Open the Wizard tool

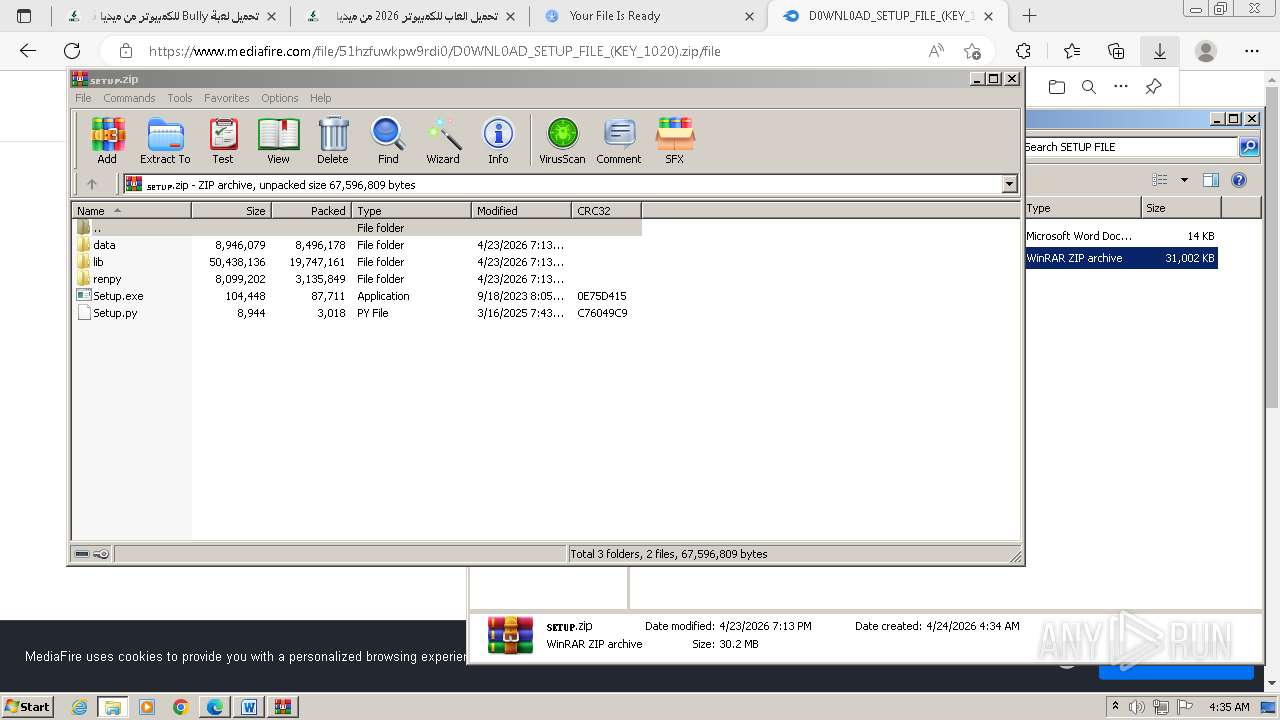443,140
